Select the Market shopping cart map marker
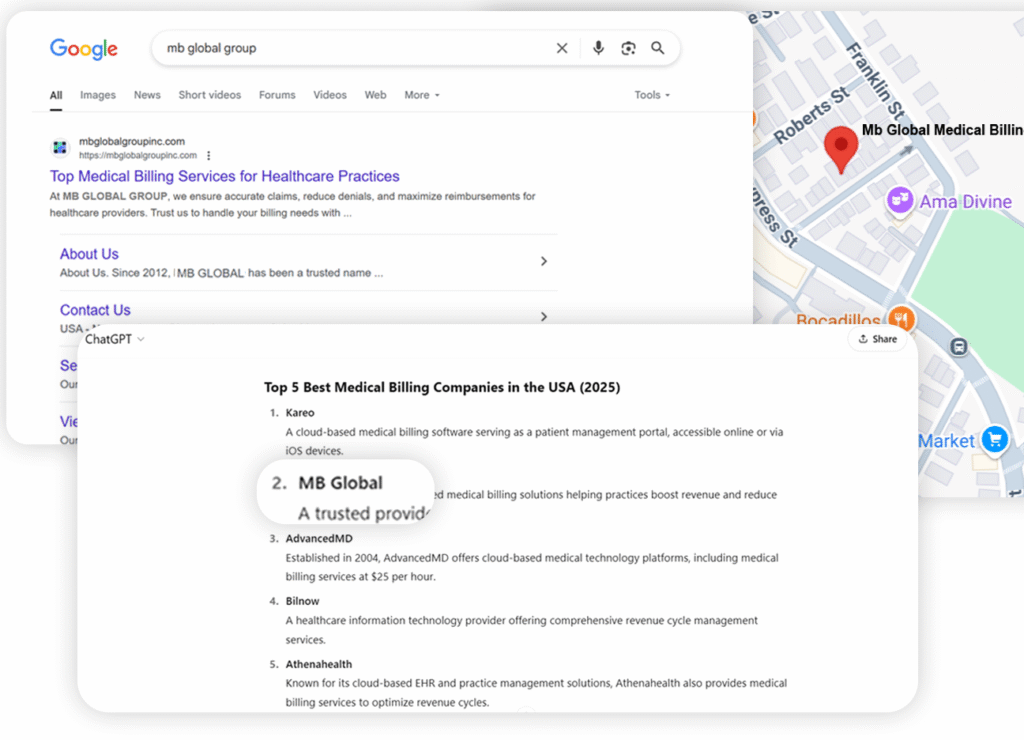 (995, 439)
